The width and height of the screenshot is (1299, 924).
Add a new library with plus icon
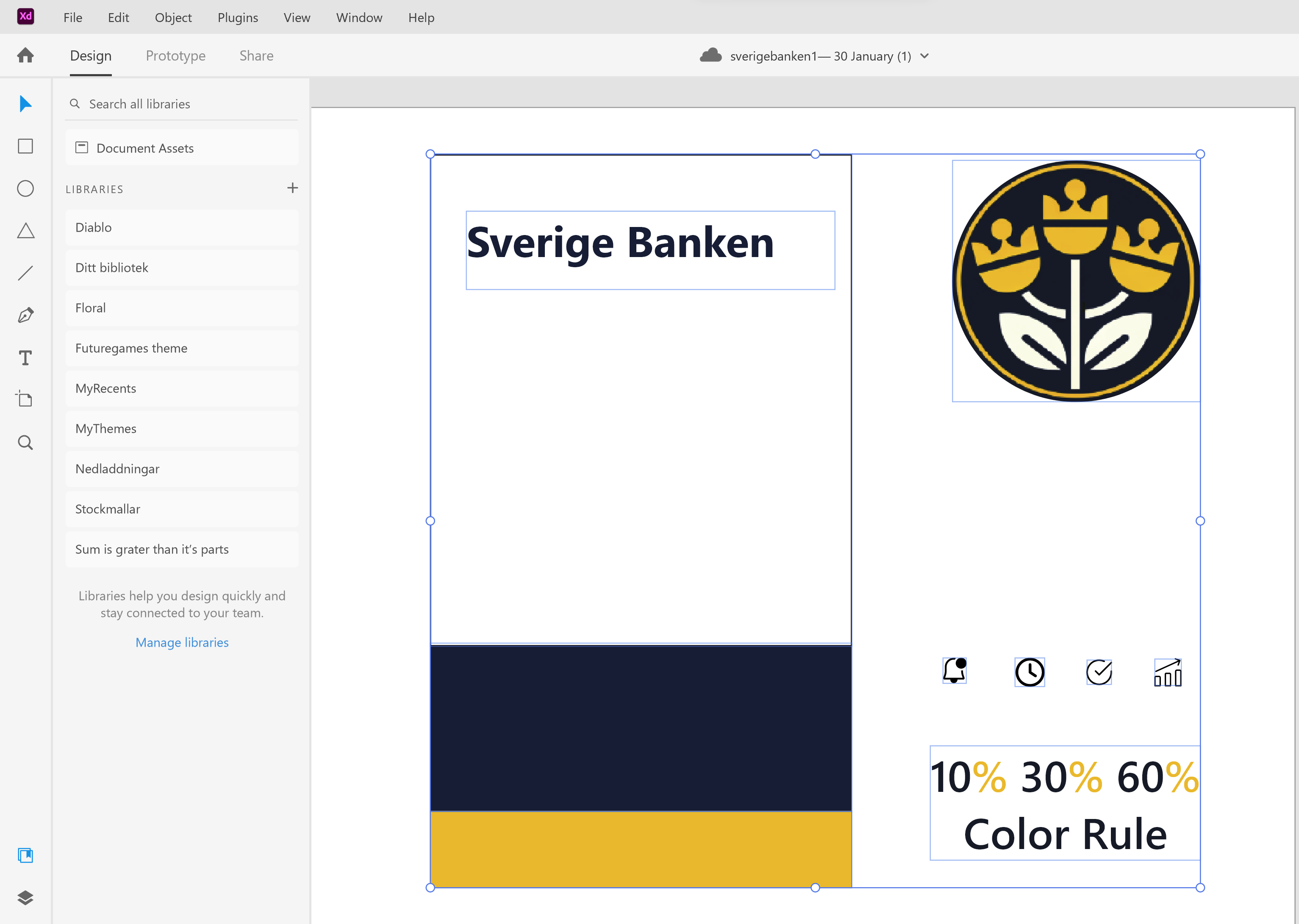pyautogui.click(x=293, y=188)
